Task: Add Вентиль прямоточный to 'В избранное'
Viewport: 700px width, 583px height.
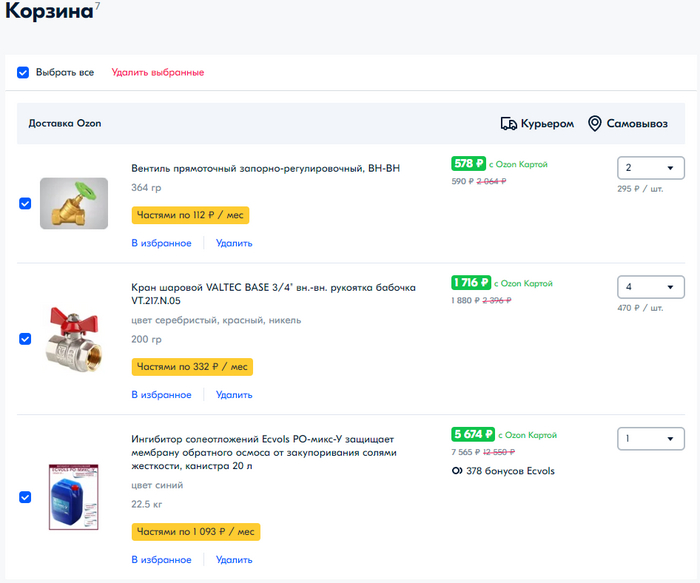Action: [161, 243]
